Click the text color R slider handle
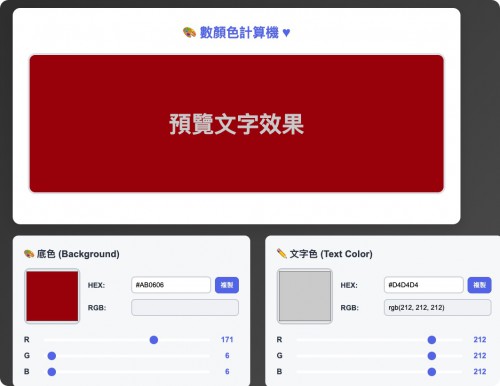This screenshot has width=500, height=386. 432,340
